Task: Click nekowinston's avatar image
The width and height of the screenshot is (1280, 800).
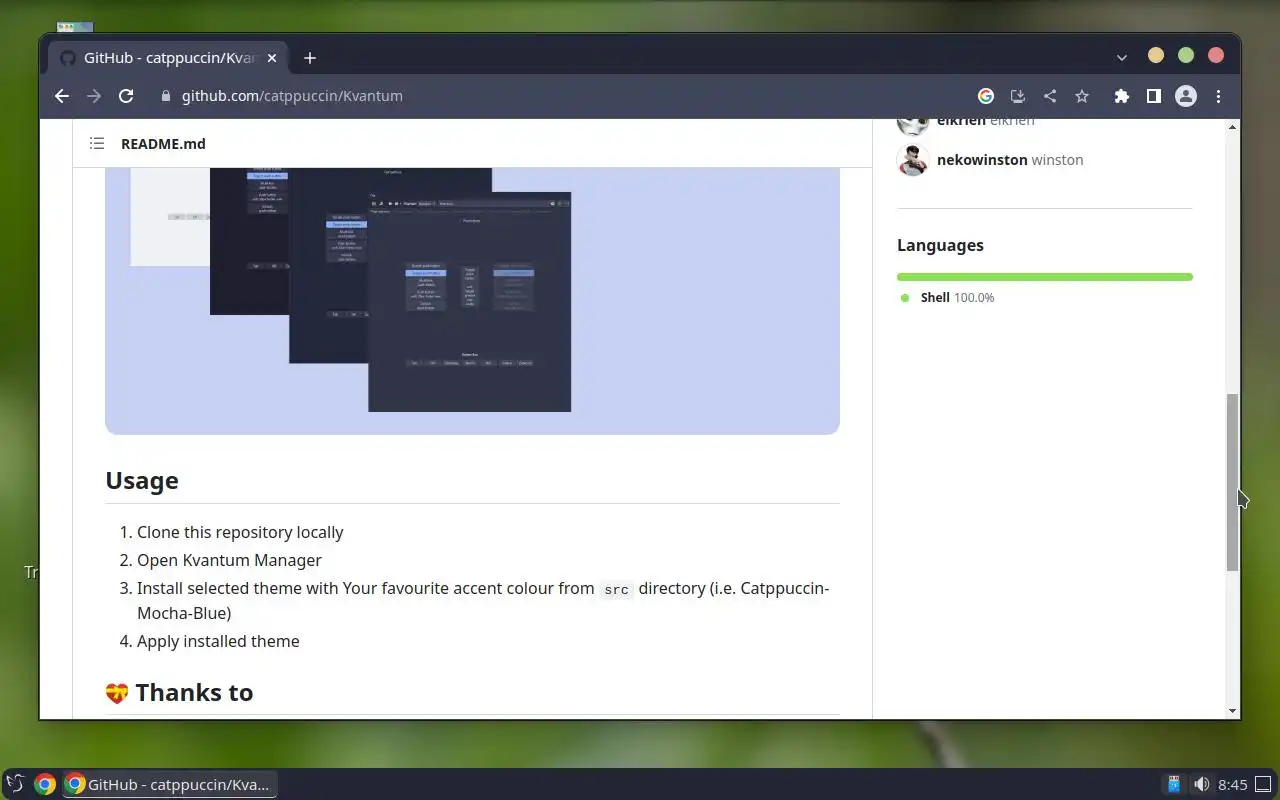Action: click(913, 160)
